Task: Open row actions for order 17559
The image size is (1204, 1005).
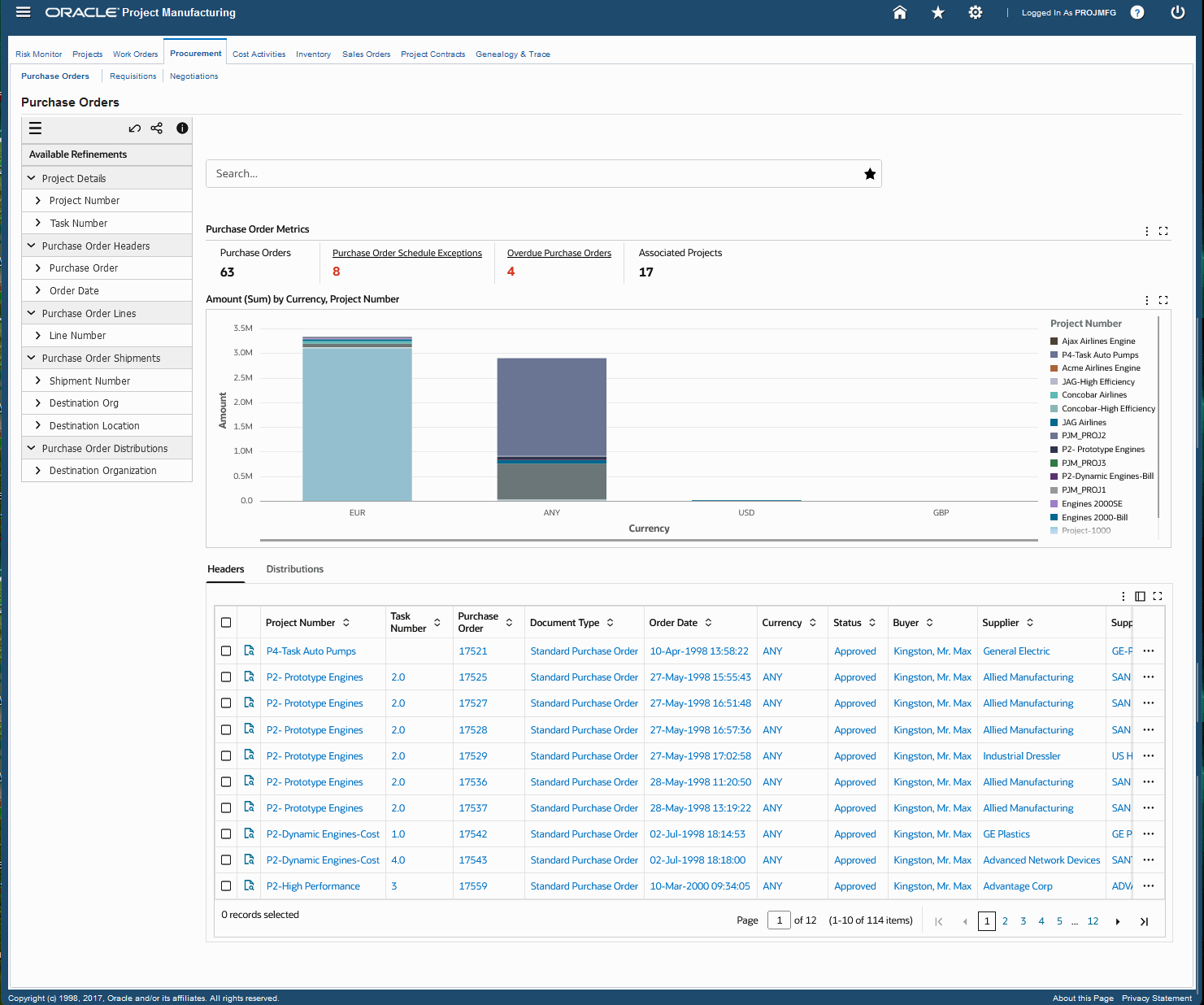Action: [1149, 885]
